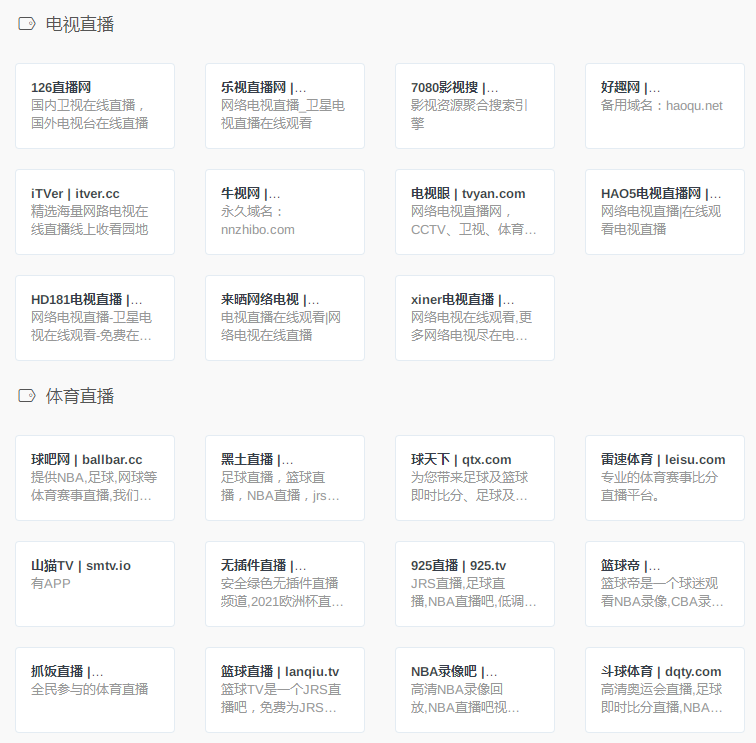Open 球天下 | qtx.com card
The image size is (756, 743).
click(475, 478)
